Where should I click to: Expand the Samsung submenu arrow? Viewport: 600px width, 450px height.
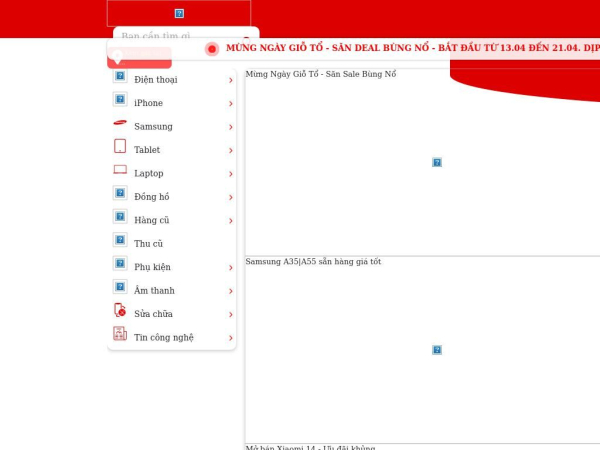[231, 127]
